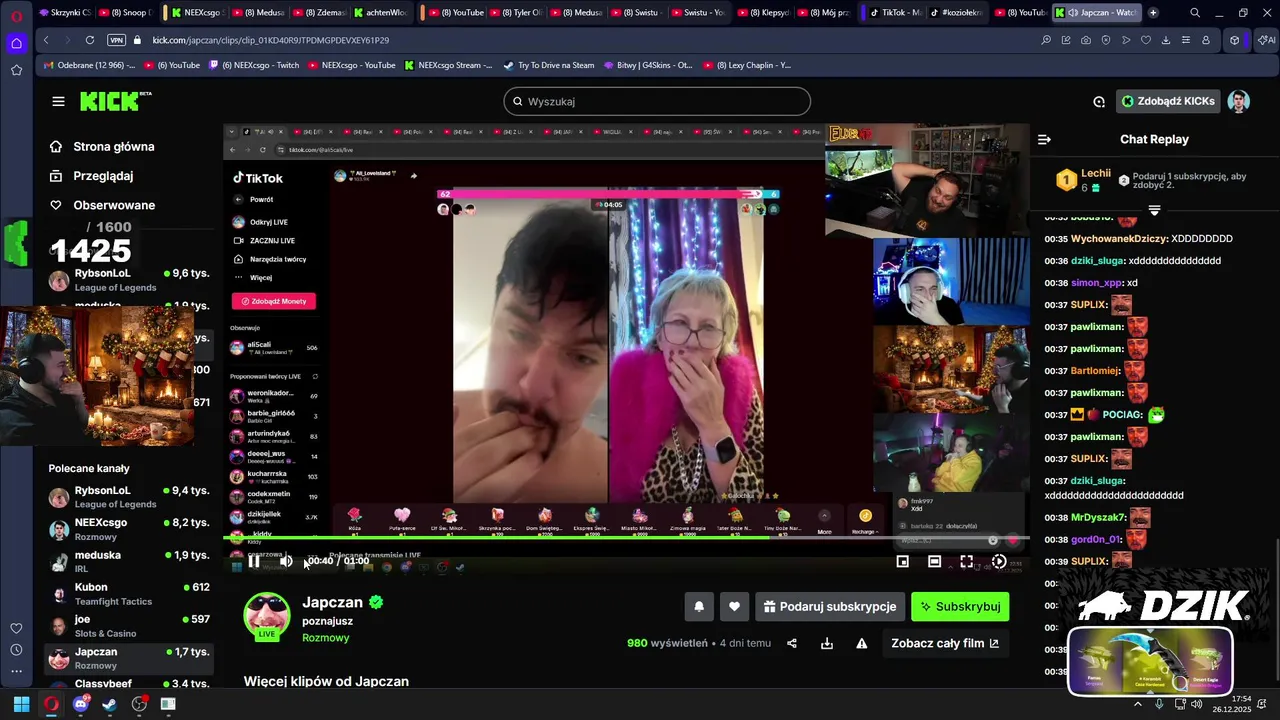Expand the chat leaderboard chevron
The height and width of the screenshot is (720, 1280).
click(1154, 210)
